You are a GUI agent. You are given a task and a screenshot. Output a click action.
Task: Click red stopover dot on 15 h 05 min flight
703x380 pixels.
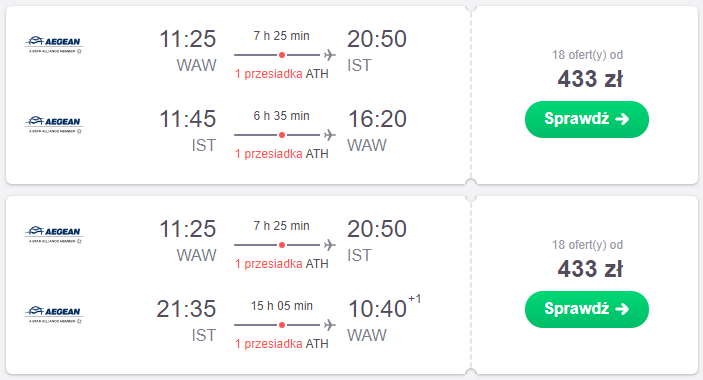coord(282,325)
